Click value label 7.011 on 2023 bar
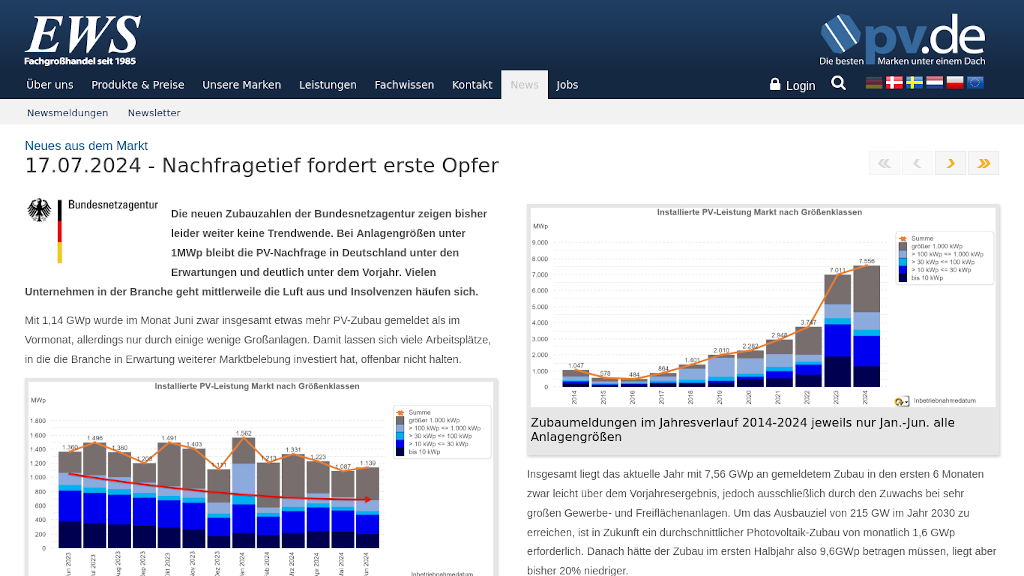 point(838,270)
